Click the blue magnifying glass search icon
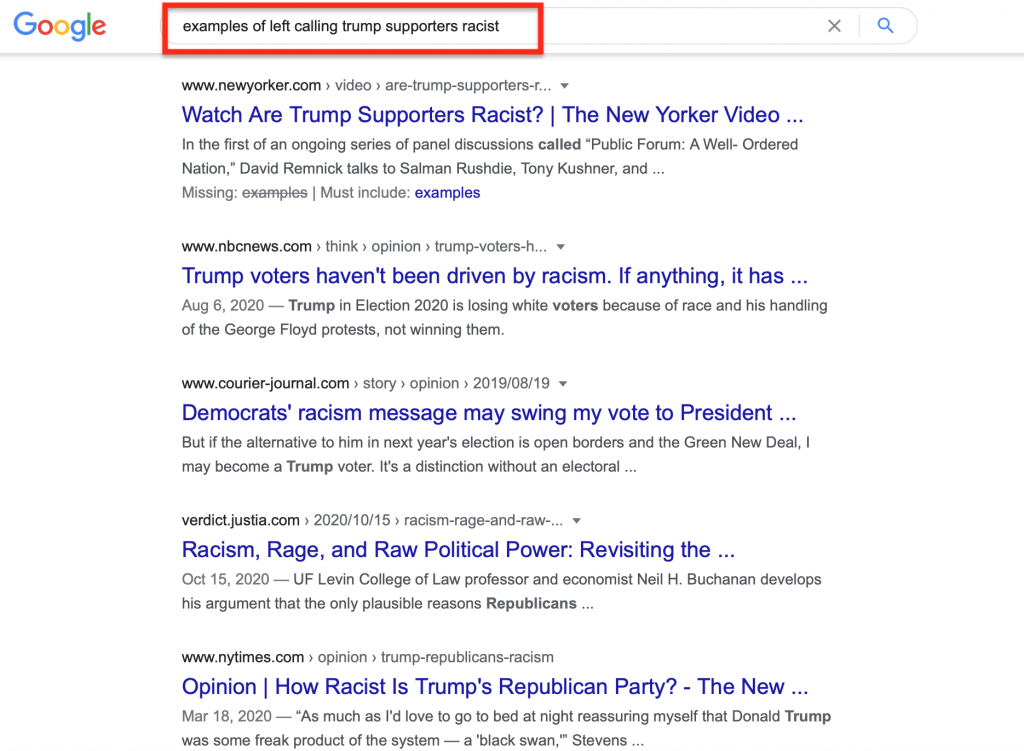 (885, 25)
